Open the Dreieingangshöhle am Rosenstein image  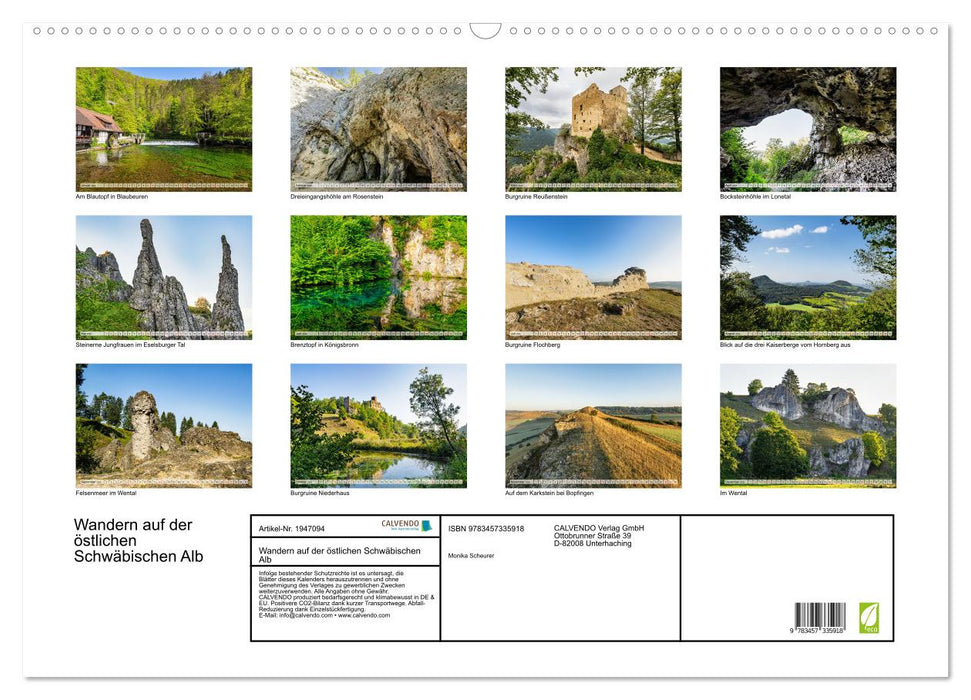[377, 129]
